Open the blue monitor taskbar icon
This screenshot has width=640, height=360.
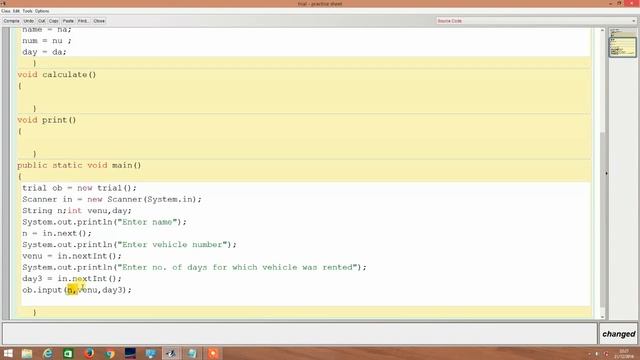[151, 353]
